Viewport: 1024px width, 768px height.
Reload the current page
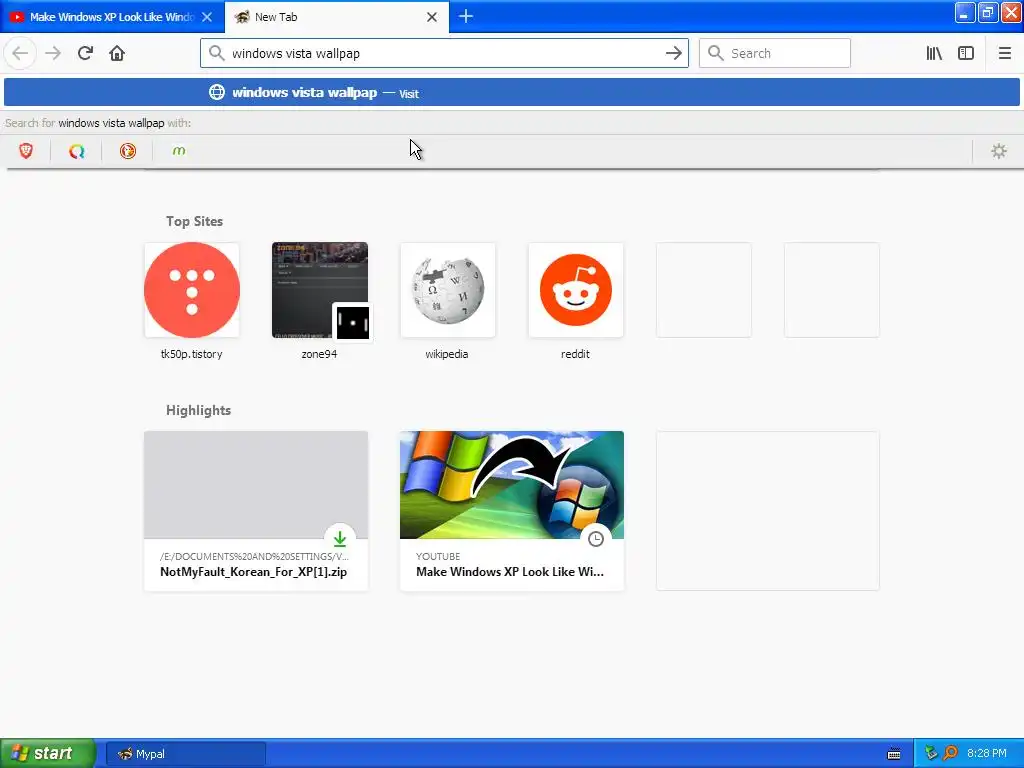85,54
